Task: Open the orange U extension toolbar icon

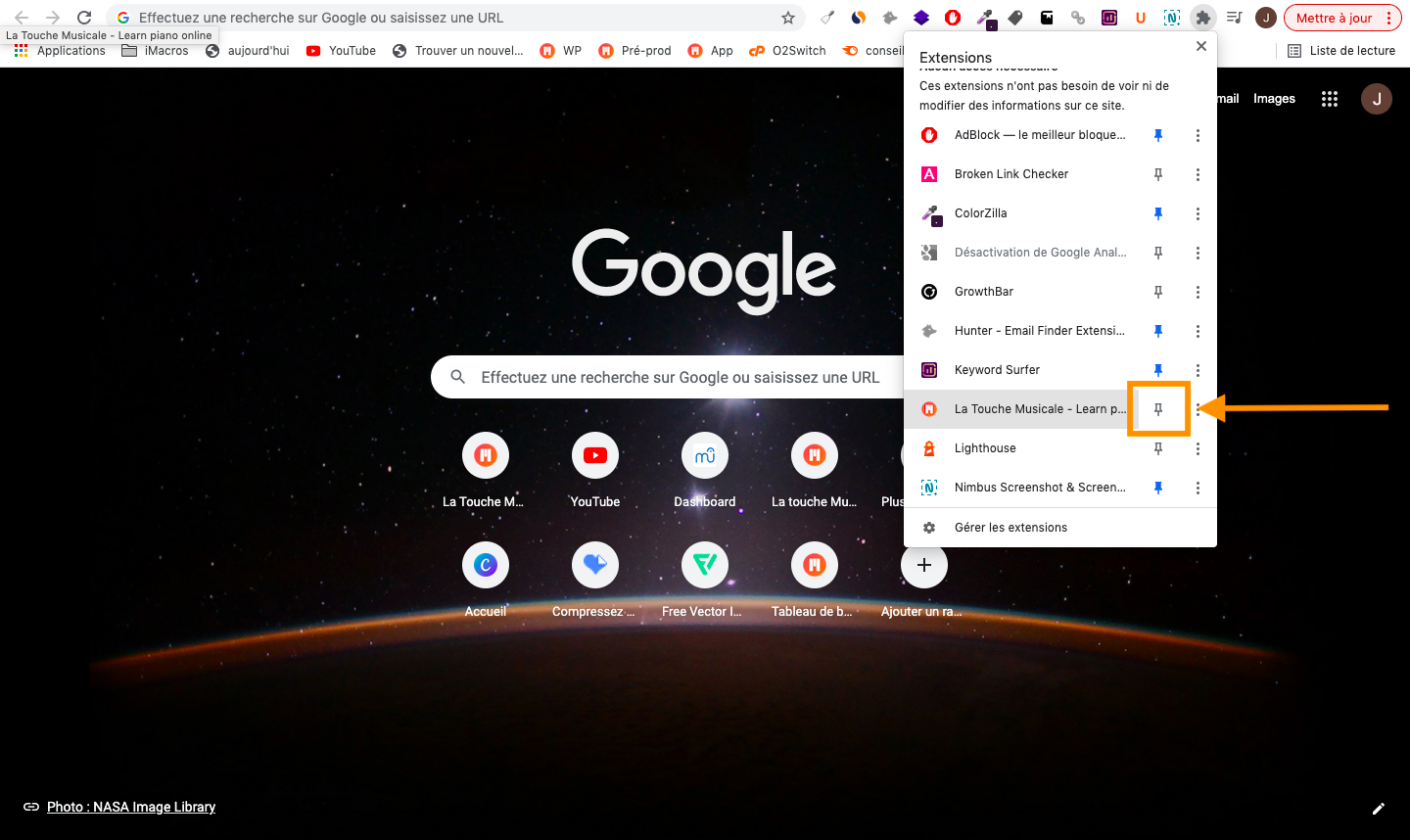Action: pos(1141,18)
